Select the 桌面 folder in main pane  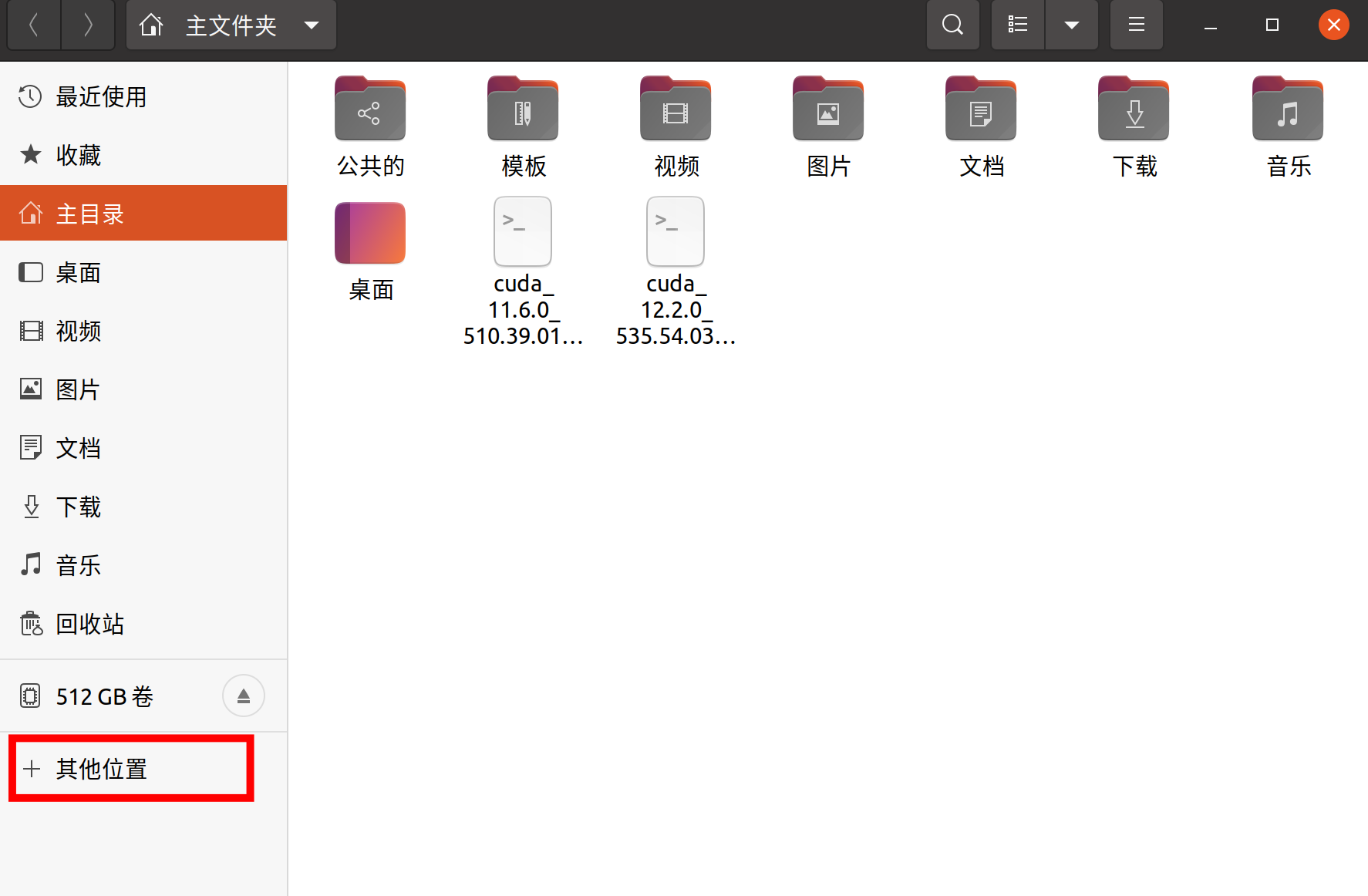coord(370,233)
